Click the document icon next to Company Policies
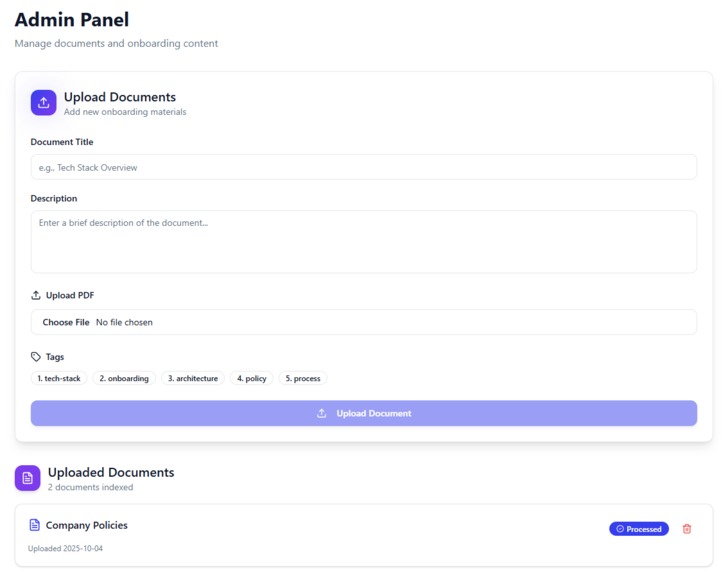The height and width of the screenshot is (573, 721). pos(34,525)
